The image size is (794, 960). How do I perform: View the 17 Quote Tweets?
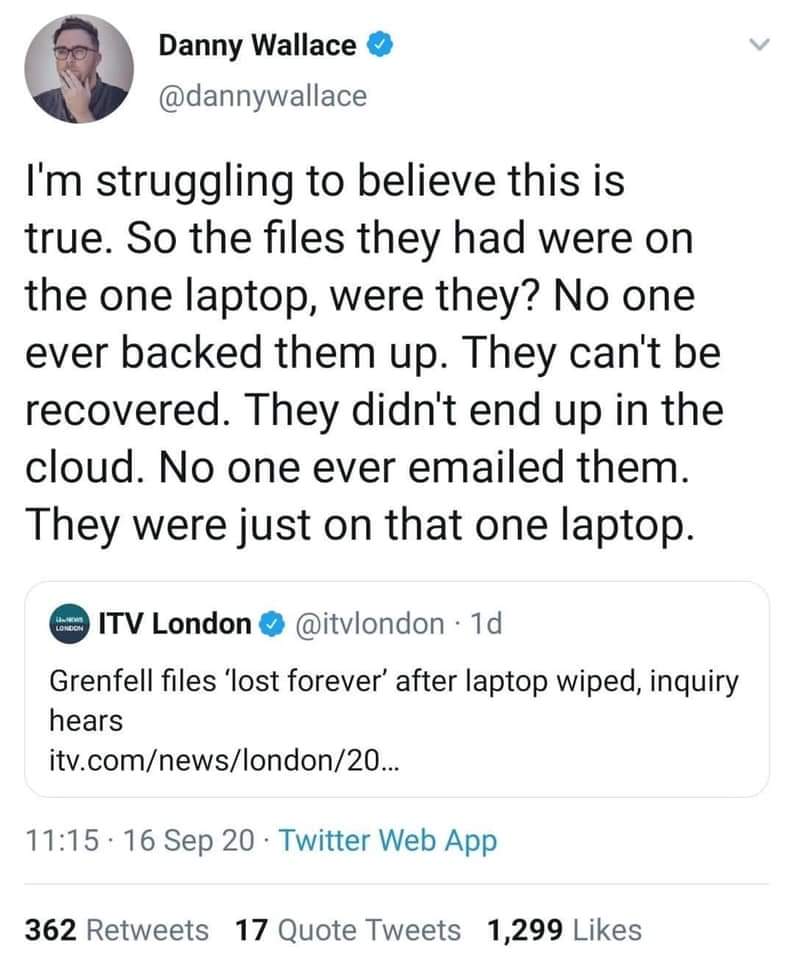[347, 929]
